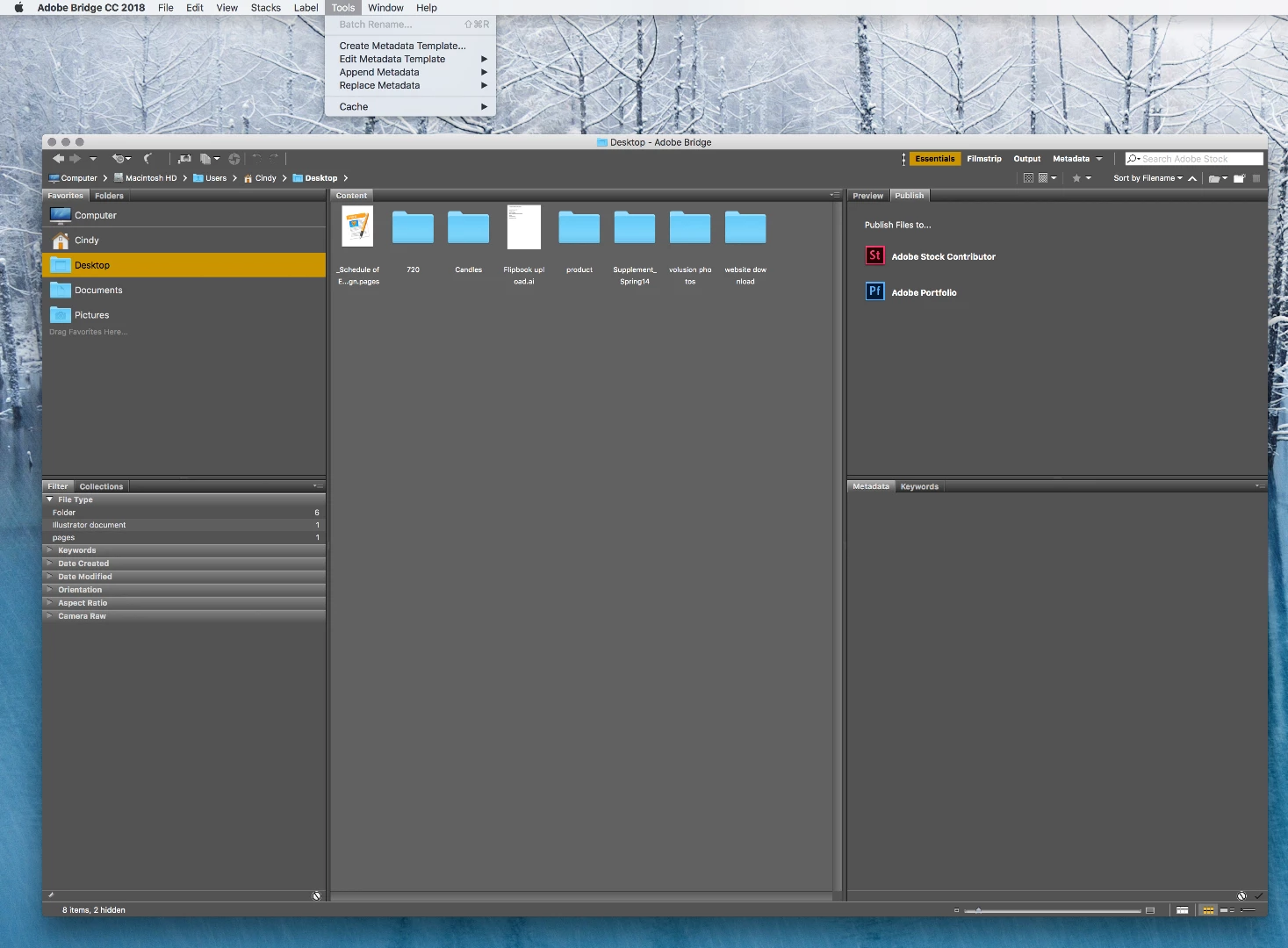Click clear filter icon in Filter panel

317,895
